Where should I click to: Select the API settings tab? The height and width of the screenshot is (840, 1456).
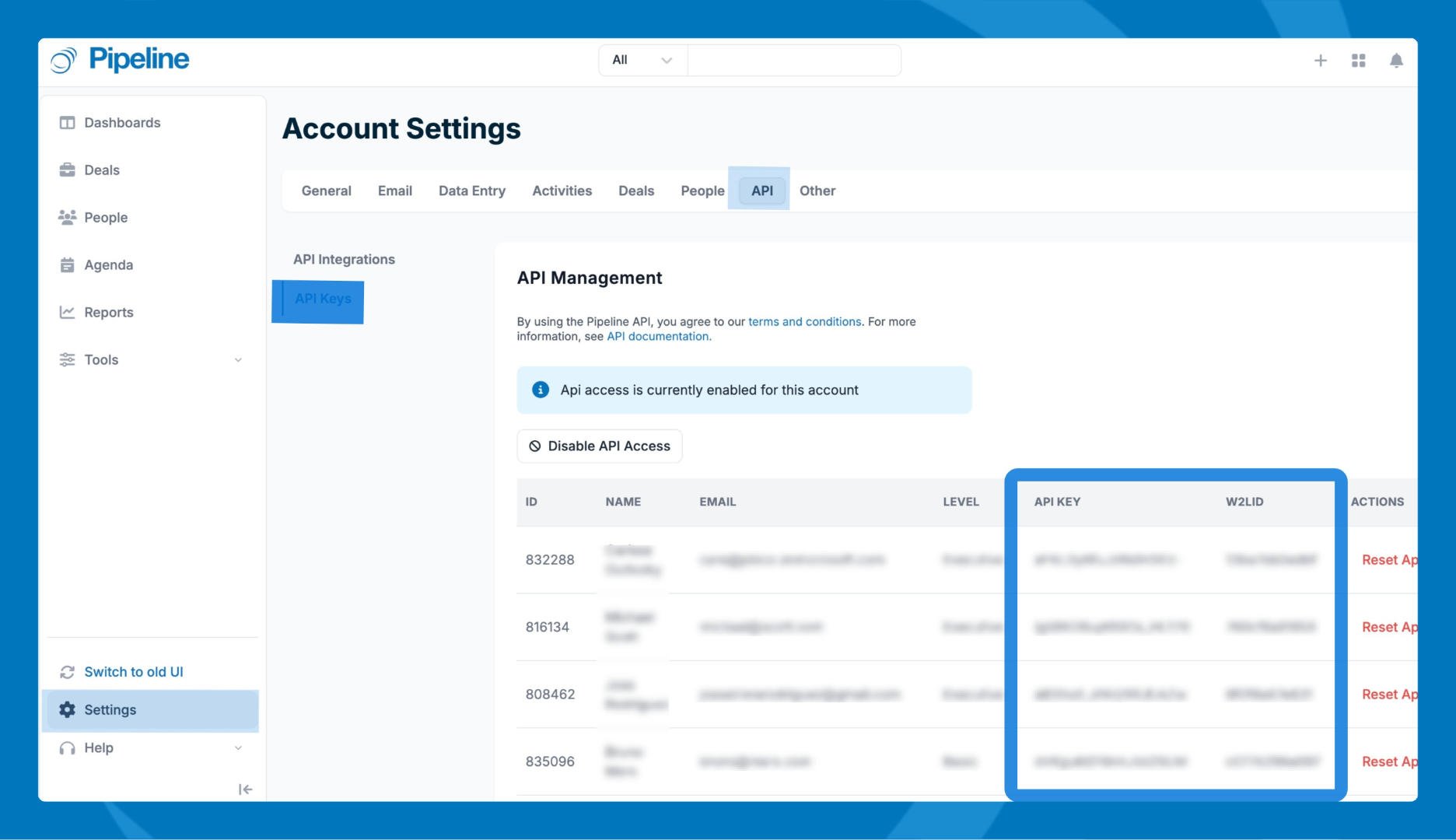pos(762,191)
